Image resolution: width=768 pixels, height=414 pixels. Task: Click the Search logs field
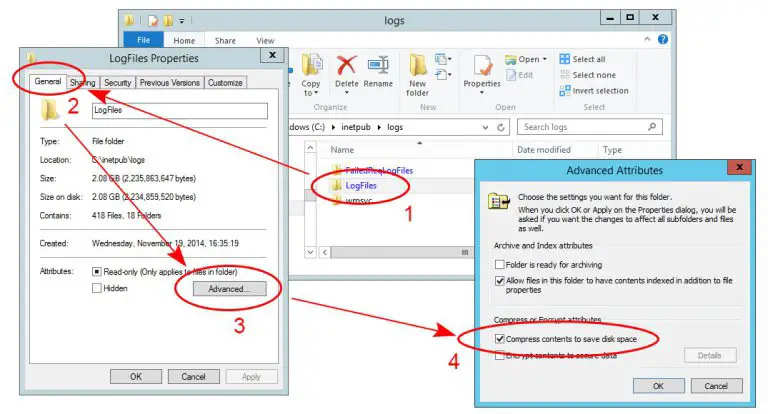point(590,127)
